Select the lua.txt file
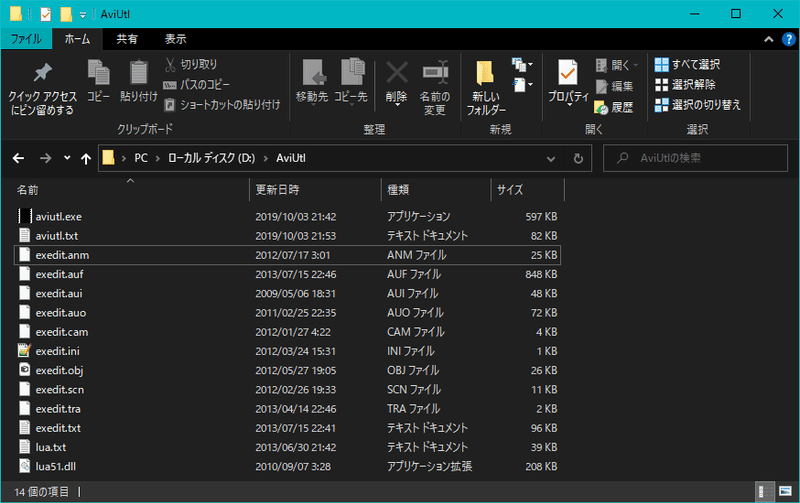This screenshot has width=800, height=503. [287, 447]
